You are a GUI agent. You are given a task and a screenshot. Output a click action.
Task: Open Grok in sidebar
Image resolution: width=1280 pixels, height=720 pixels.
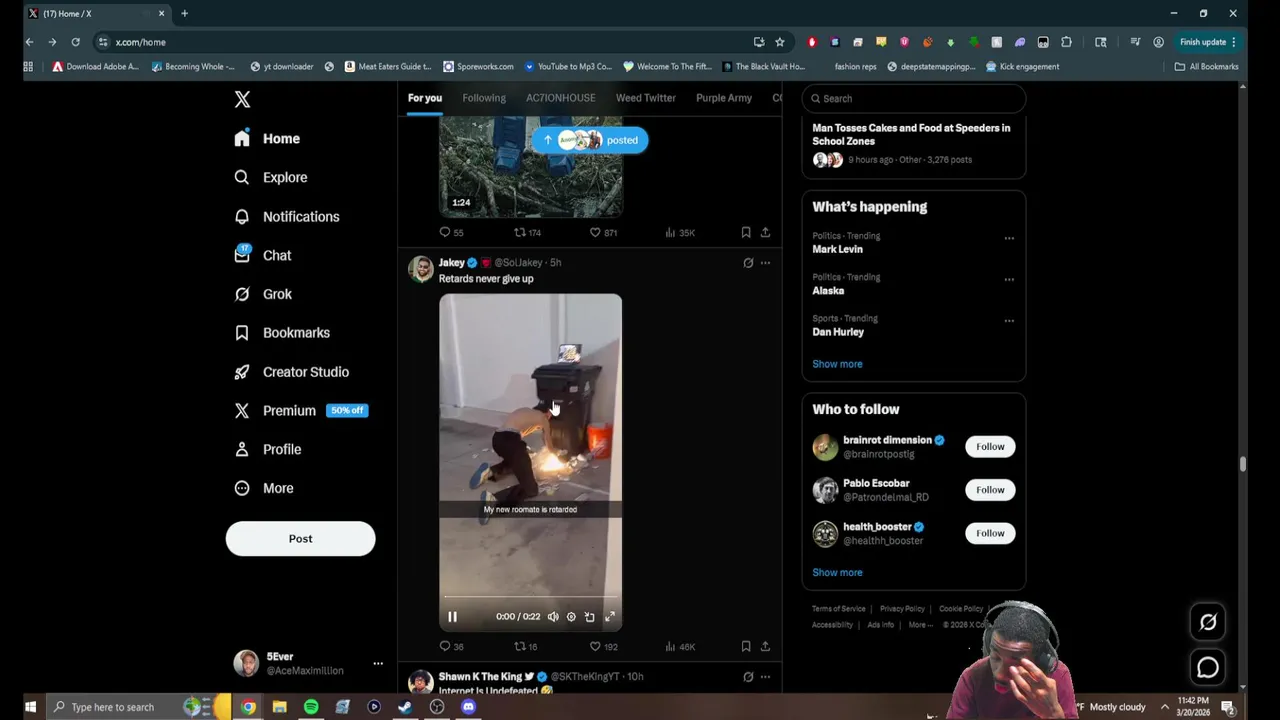[262, 294]
